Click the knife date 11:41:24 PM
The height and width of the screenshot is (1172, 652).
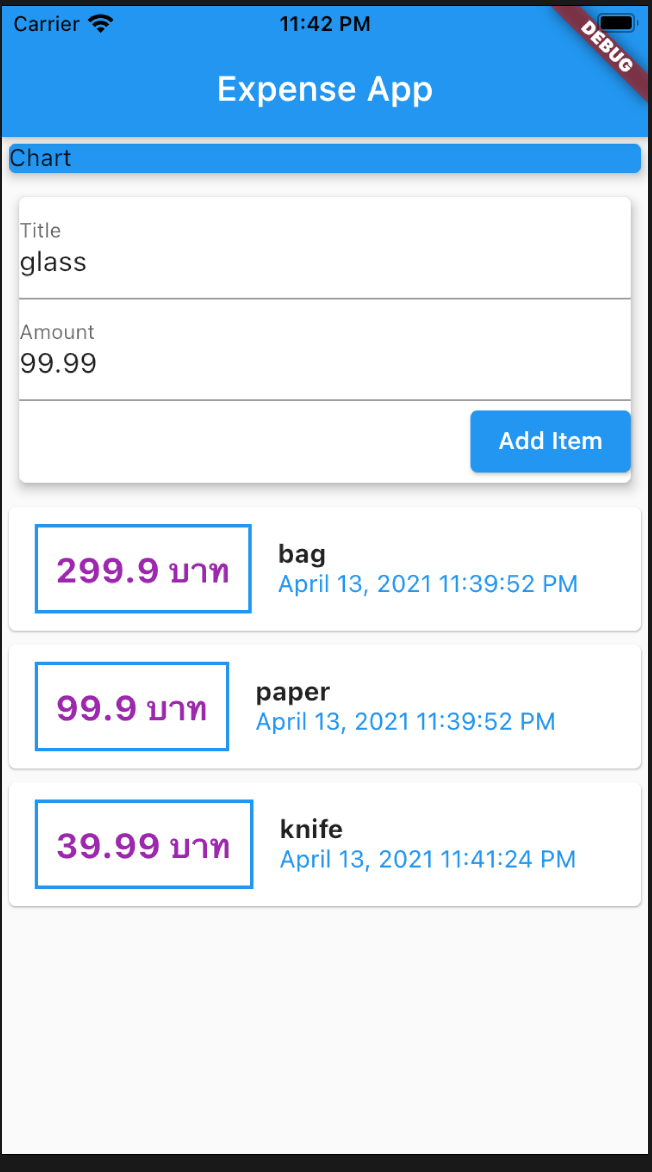point(428,859)
